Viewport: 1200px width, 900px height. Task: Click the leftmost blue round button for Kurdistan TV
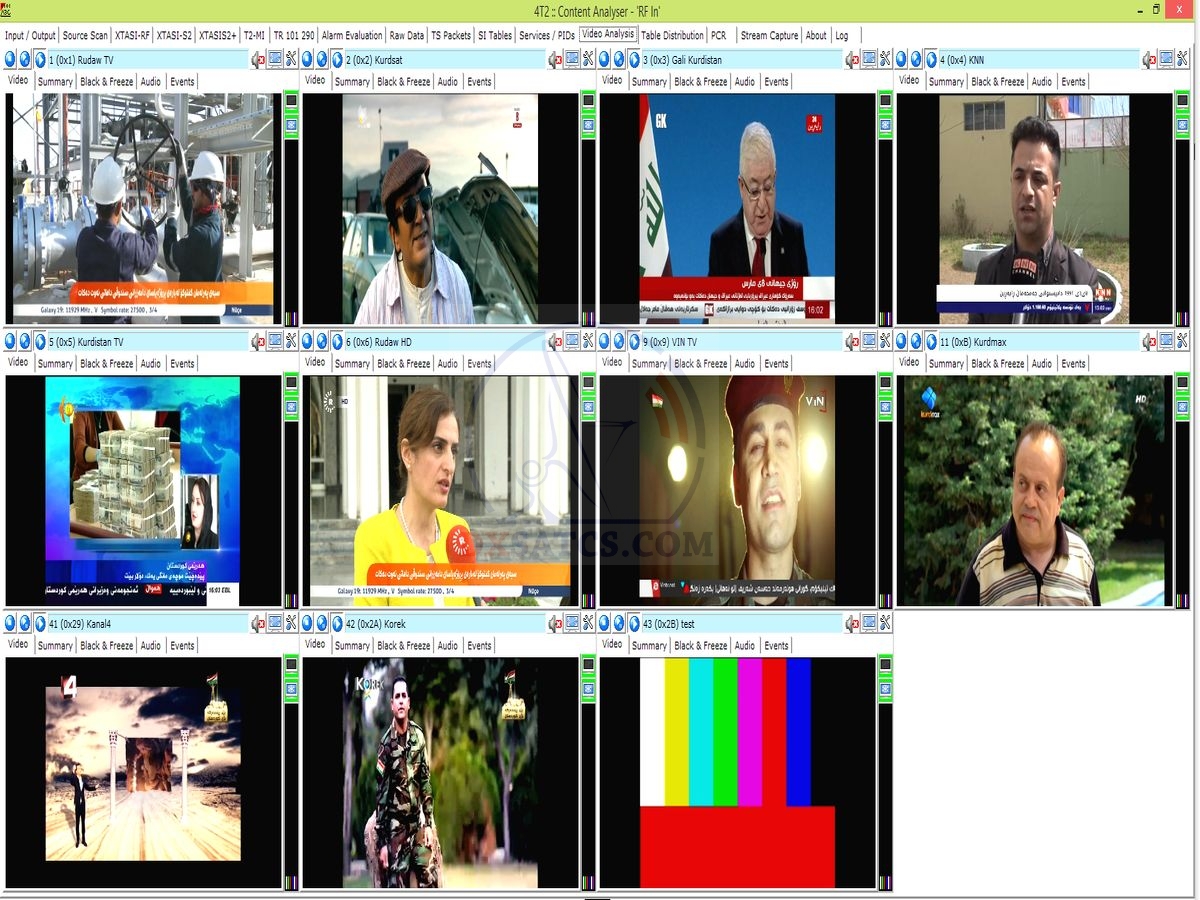(10, 342)
